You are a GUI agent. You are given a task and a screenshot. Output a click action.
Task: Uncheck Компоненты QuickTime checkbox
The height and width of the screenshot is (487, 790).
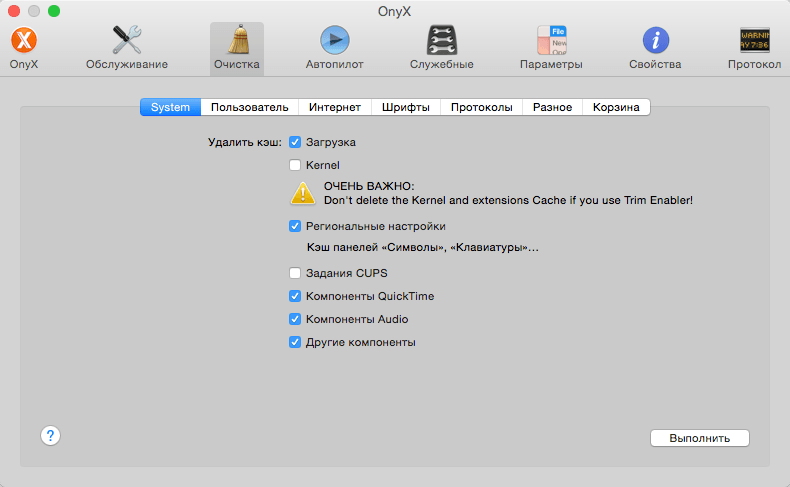[295, 296]
